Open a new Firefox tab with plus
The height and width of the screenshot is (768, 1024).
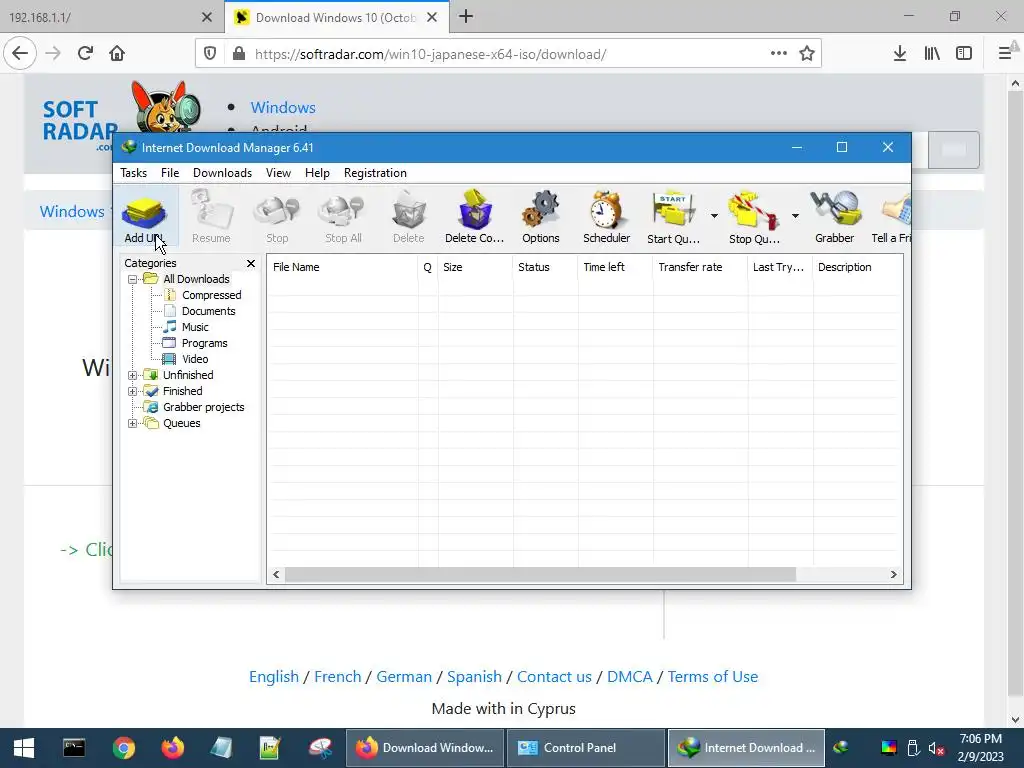pos(466,17)
